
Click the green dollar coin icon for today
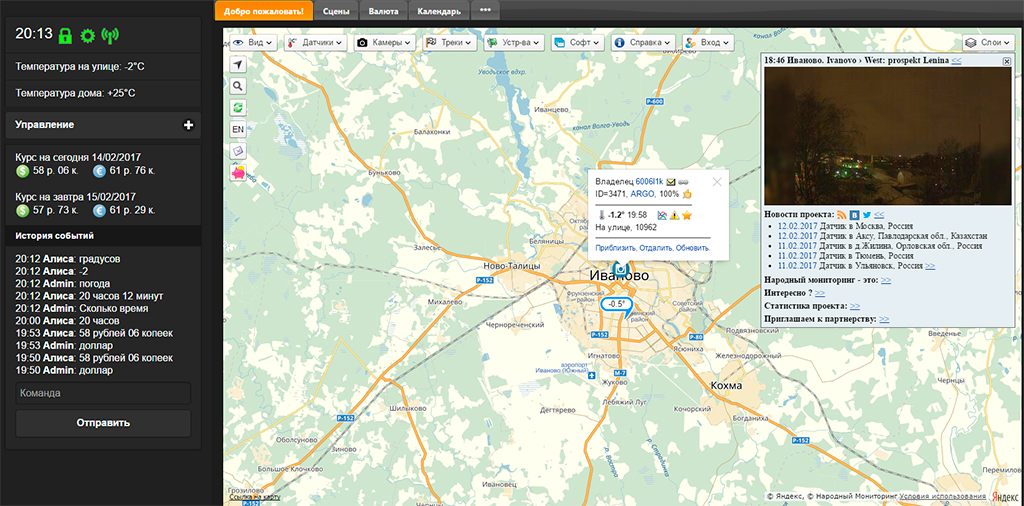22,171
